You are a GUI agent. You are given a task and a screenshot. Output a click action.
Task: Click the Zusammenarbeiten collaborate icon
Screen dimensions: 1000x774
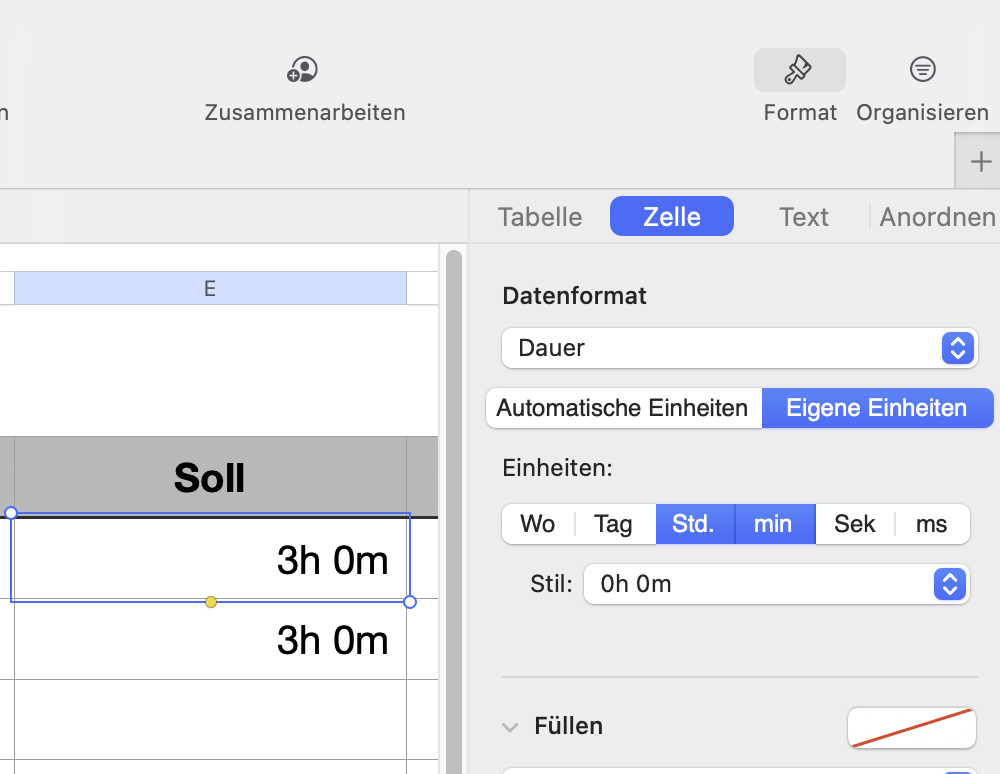pyautogui.click(x=303, y=70)
